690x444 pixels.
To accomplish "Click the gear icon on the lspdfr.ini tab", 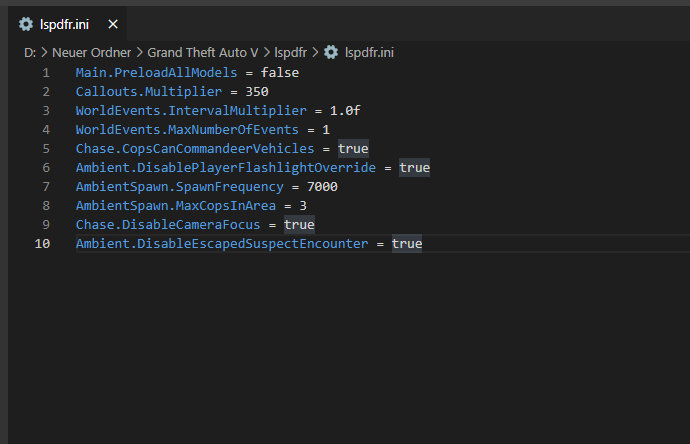I will click(x=26, y=23).
